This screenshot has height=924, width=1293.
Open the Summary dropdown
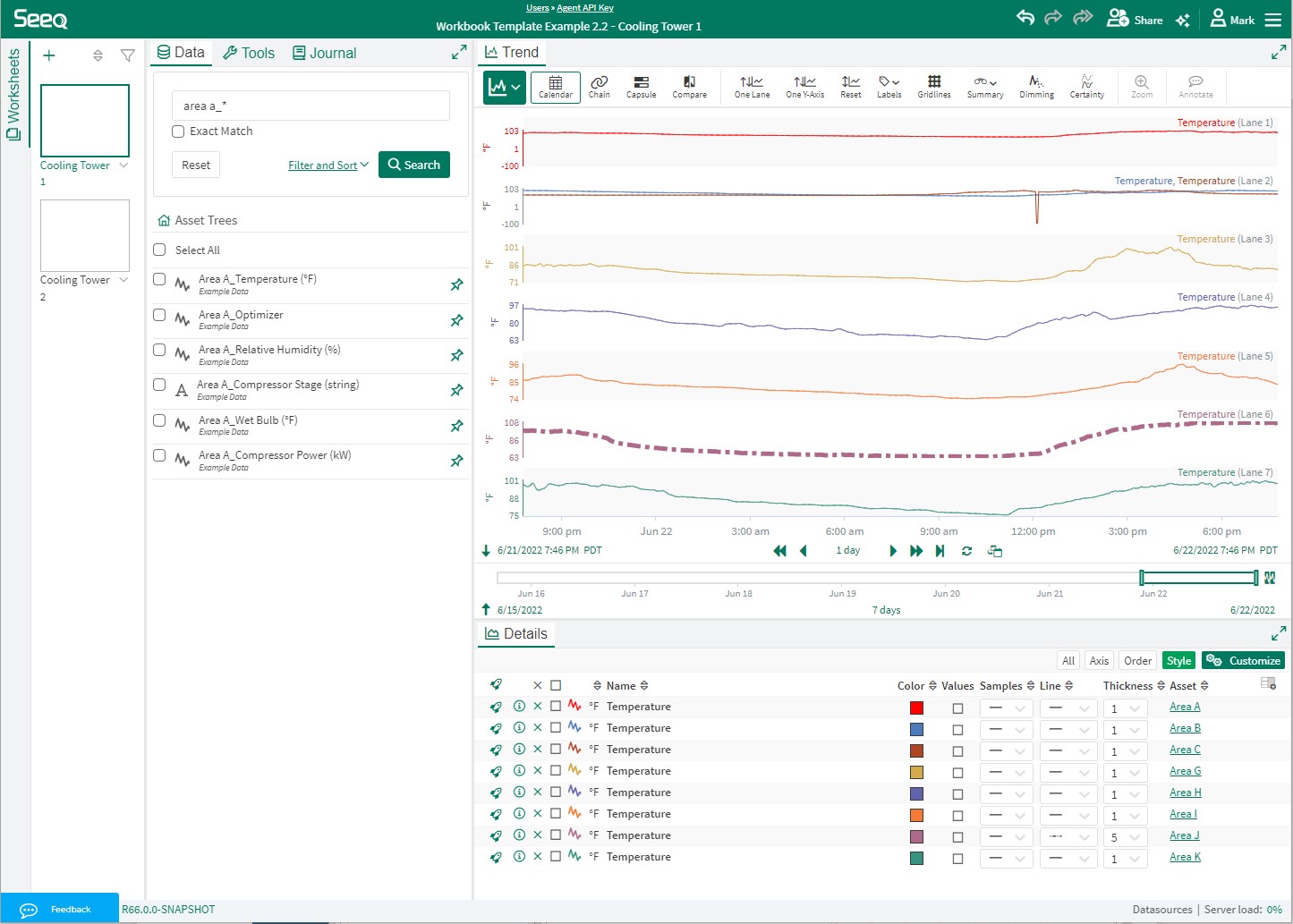984,87
